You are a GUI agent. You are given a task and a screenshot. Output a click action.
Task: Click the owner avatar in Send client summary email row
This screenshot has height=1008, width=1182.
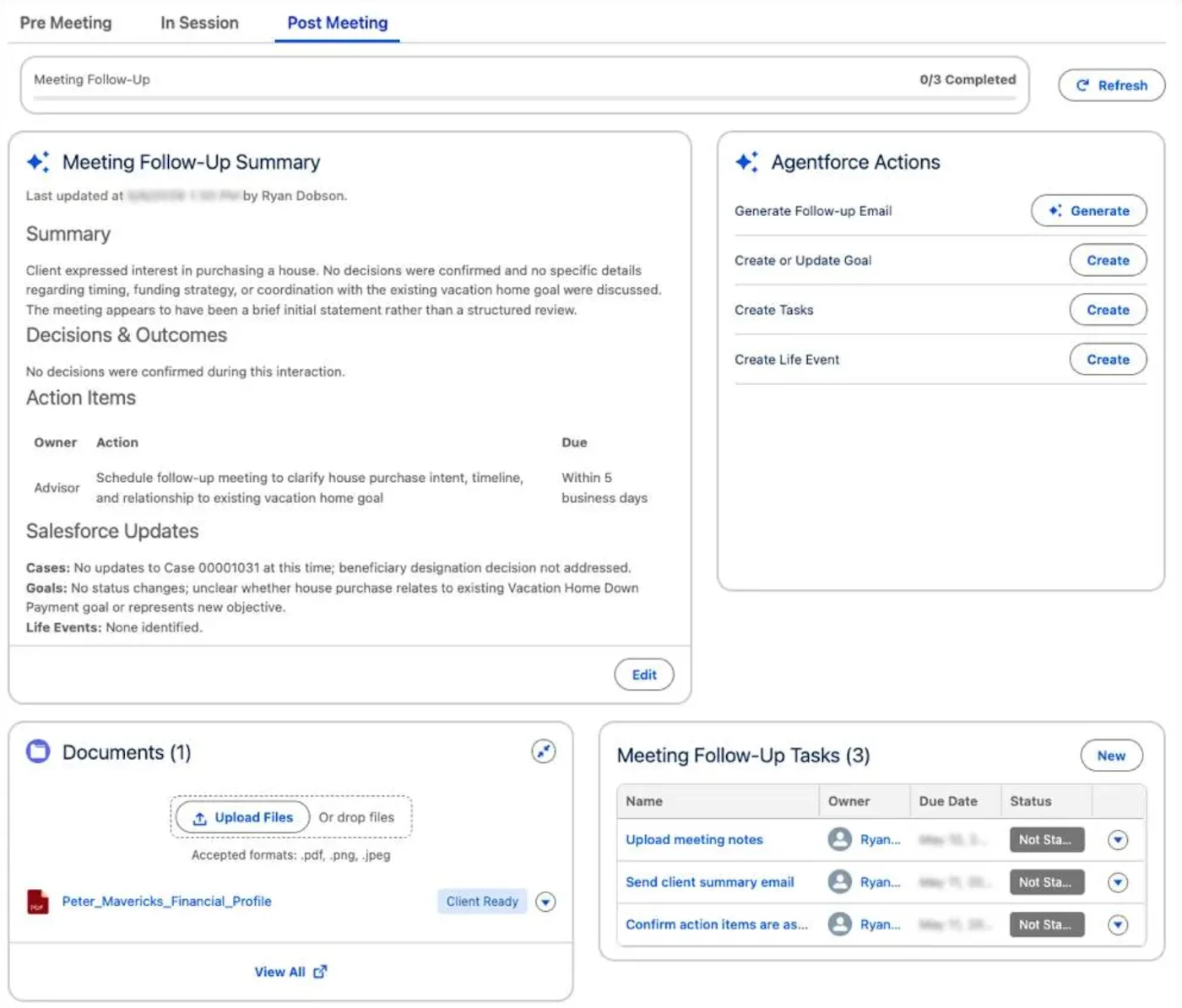[840, 882]
